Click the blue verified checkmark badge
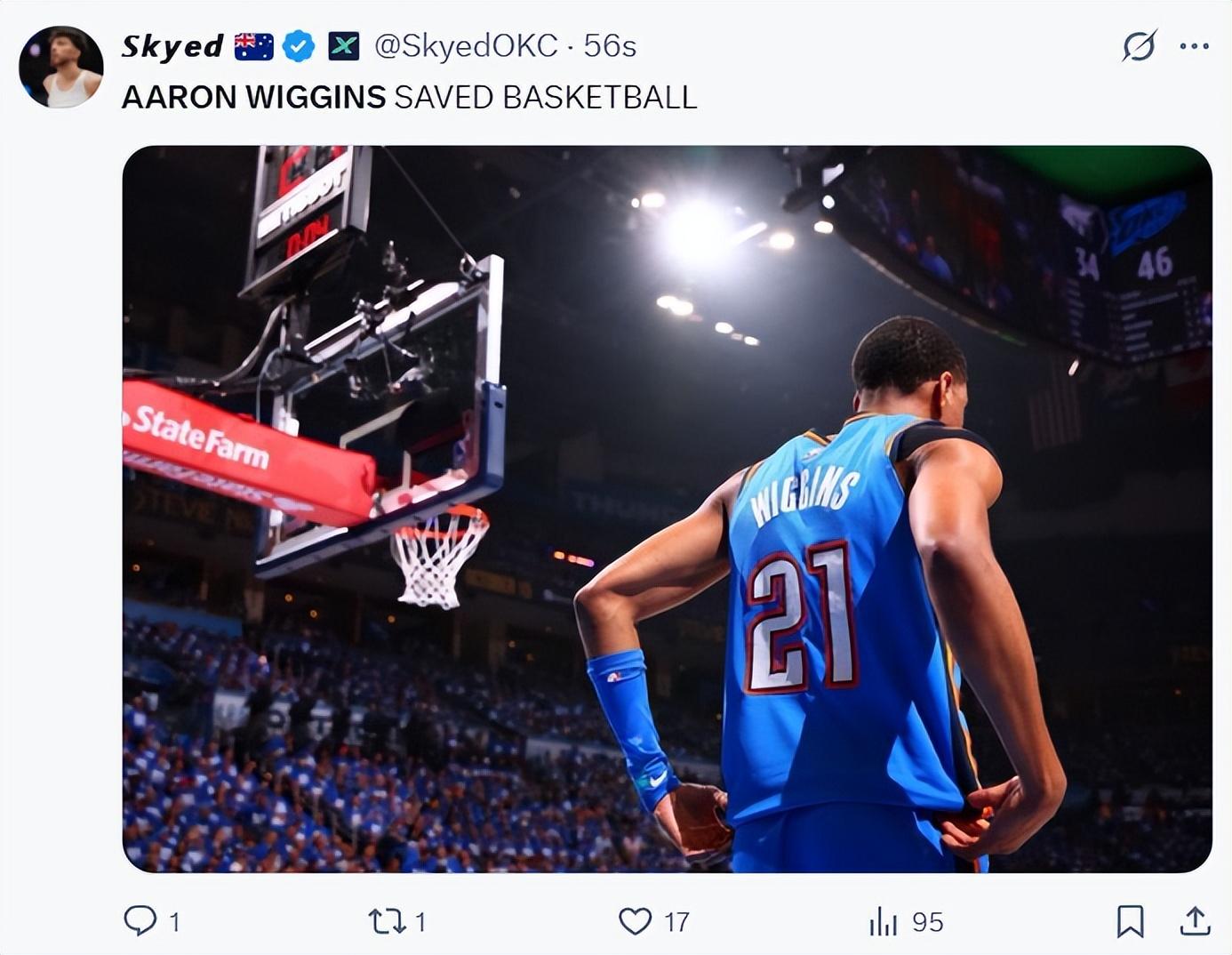Viewport: 1232px width, 955px height. (299, 46)
